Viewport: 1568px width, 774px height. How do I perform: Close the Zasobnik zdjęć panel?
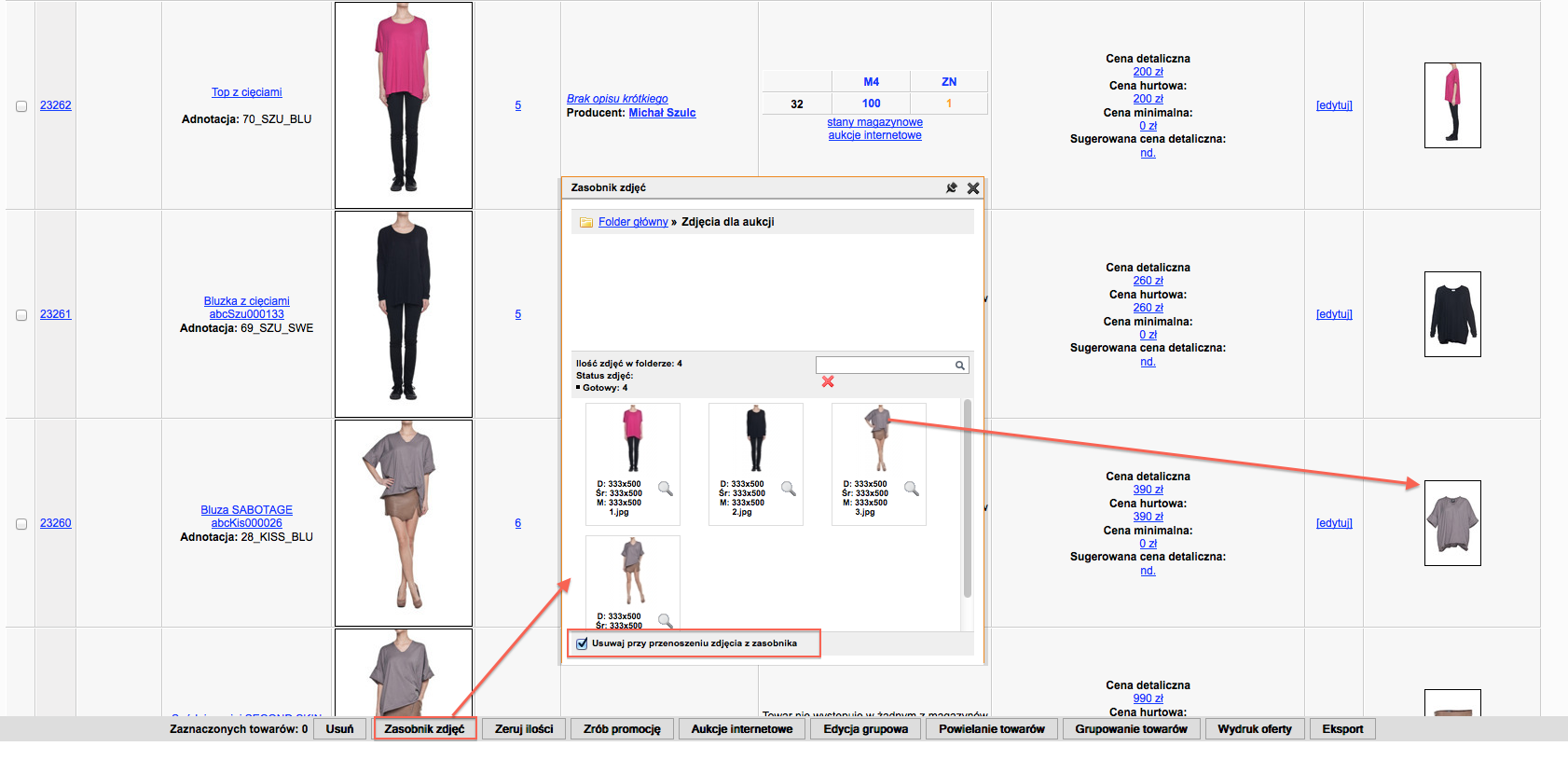pos(973,188)
